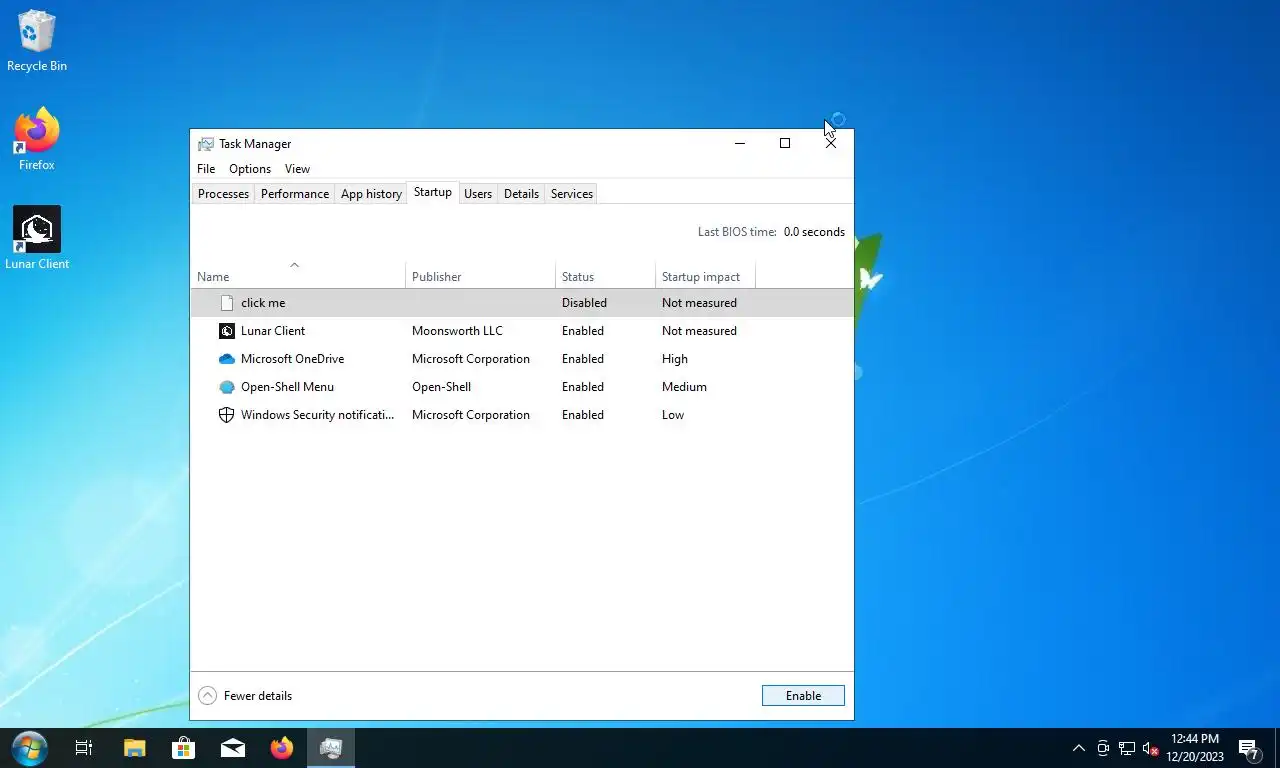Click the Disabled status cell
The image size is (1280, 768).
584,303
